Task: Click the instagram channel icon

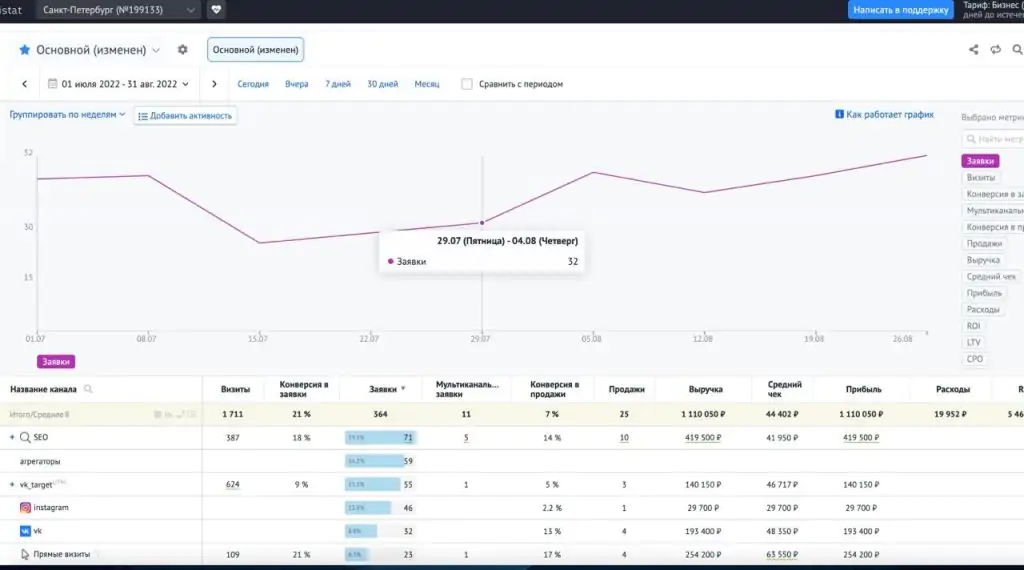Action: coord(25,507)
